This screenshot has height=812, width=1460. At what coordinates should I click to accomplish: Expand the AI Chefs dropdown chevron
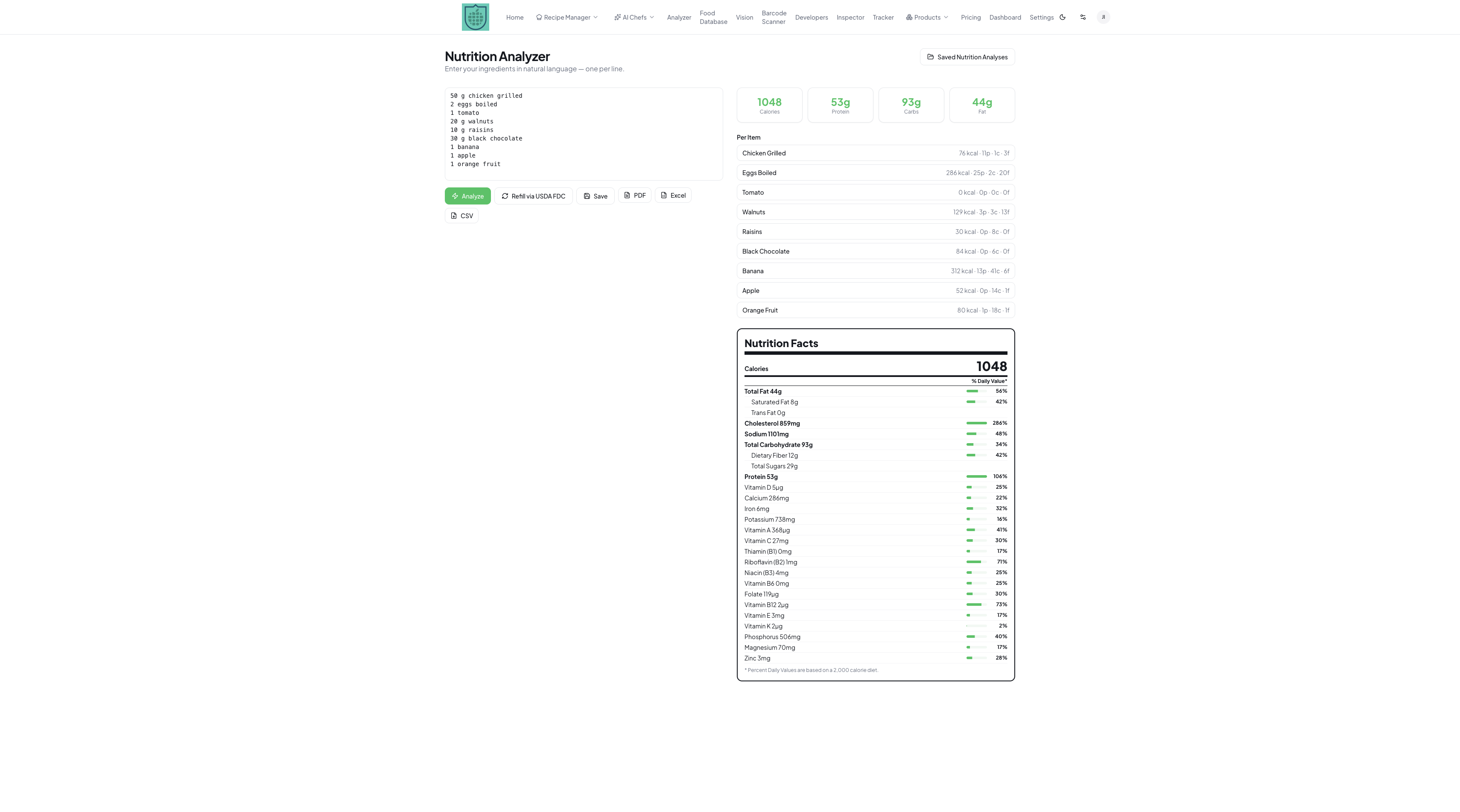click(652, 18)
